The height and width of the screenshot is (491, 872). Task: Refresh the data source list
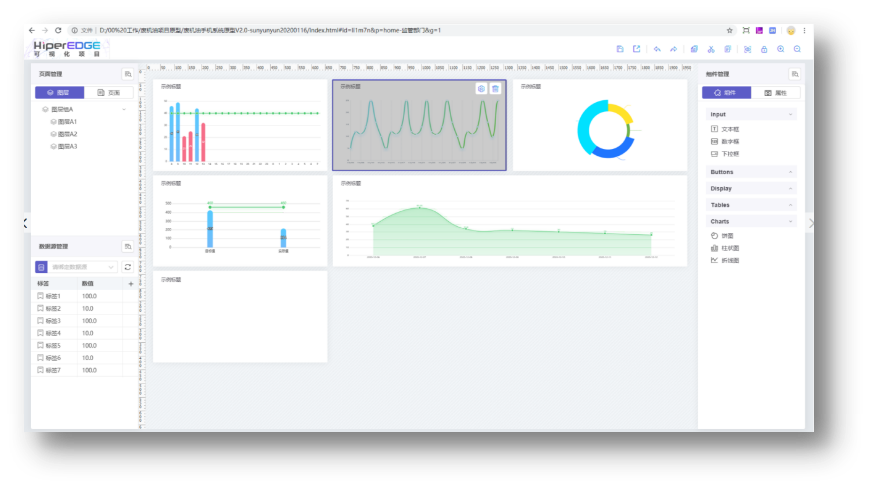coord(127,267)
